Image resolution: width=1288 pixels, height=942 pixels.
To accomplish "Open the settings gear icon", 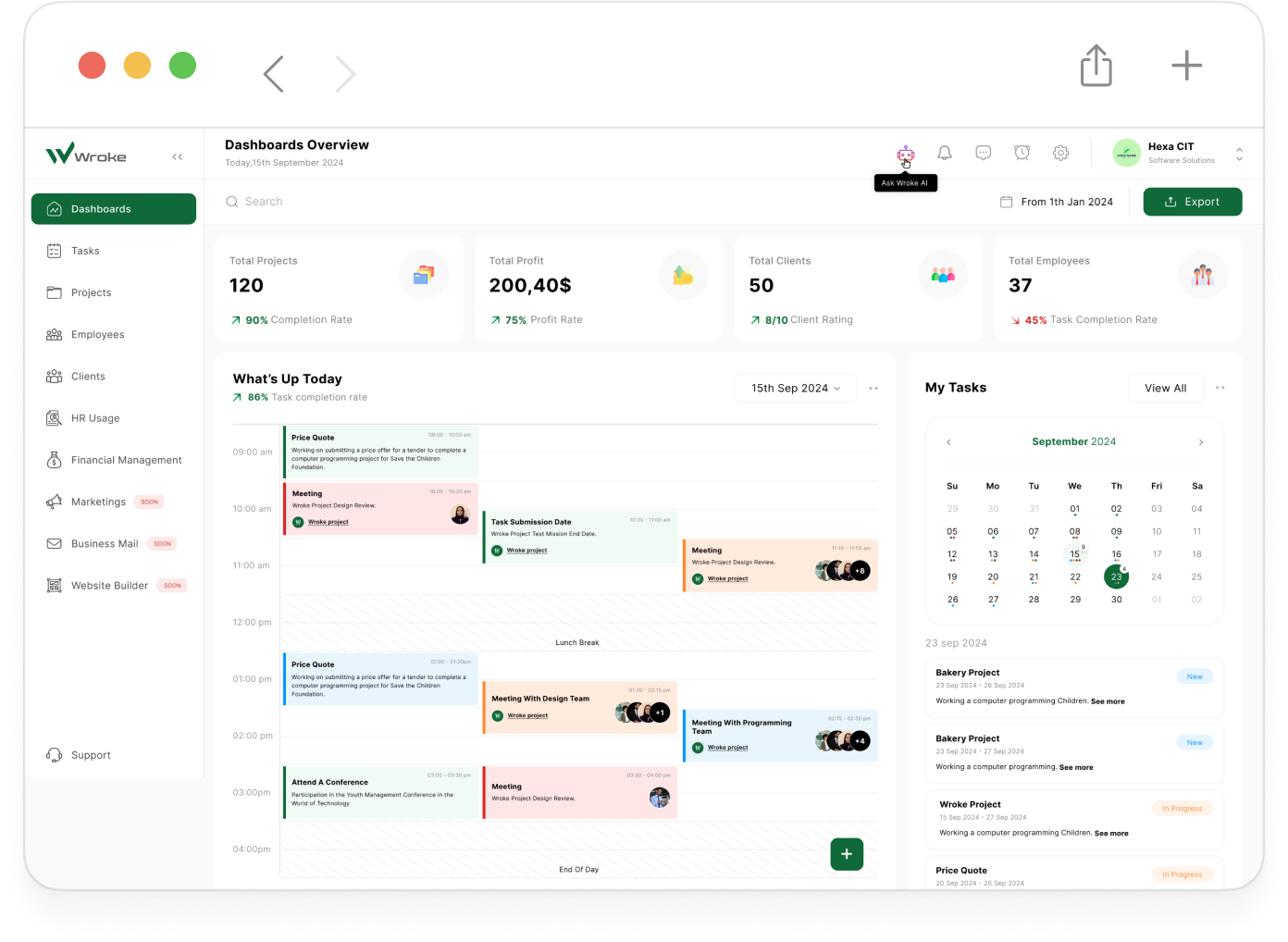I will click(1060, 153).
